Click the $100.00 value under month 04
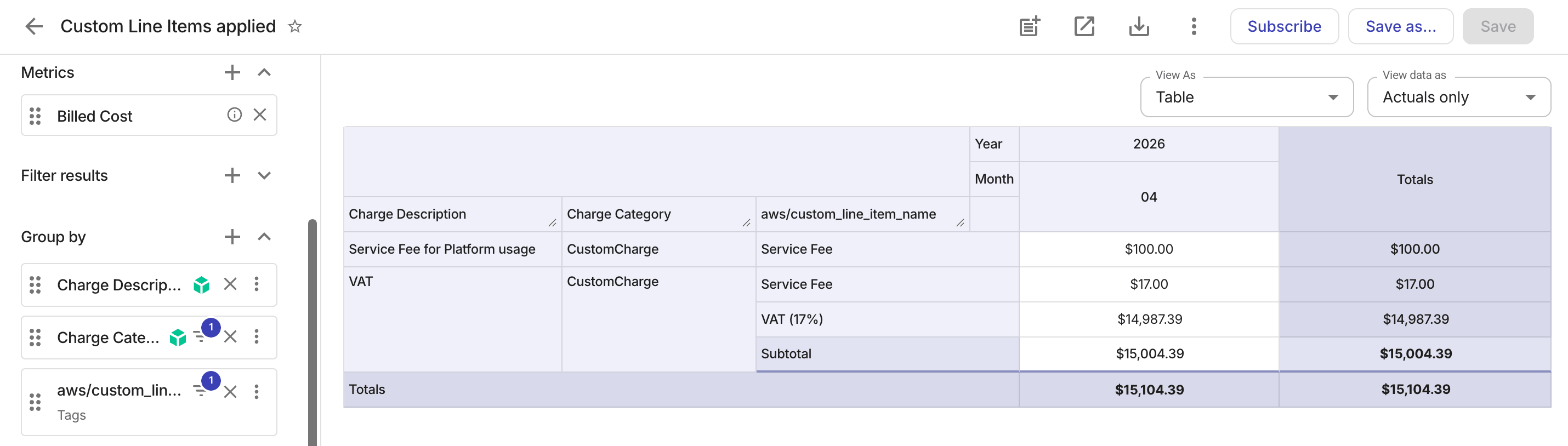 click(x=1149, y=249)
